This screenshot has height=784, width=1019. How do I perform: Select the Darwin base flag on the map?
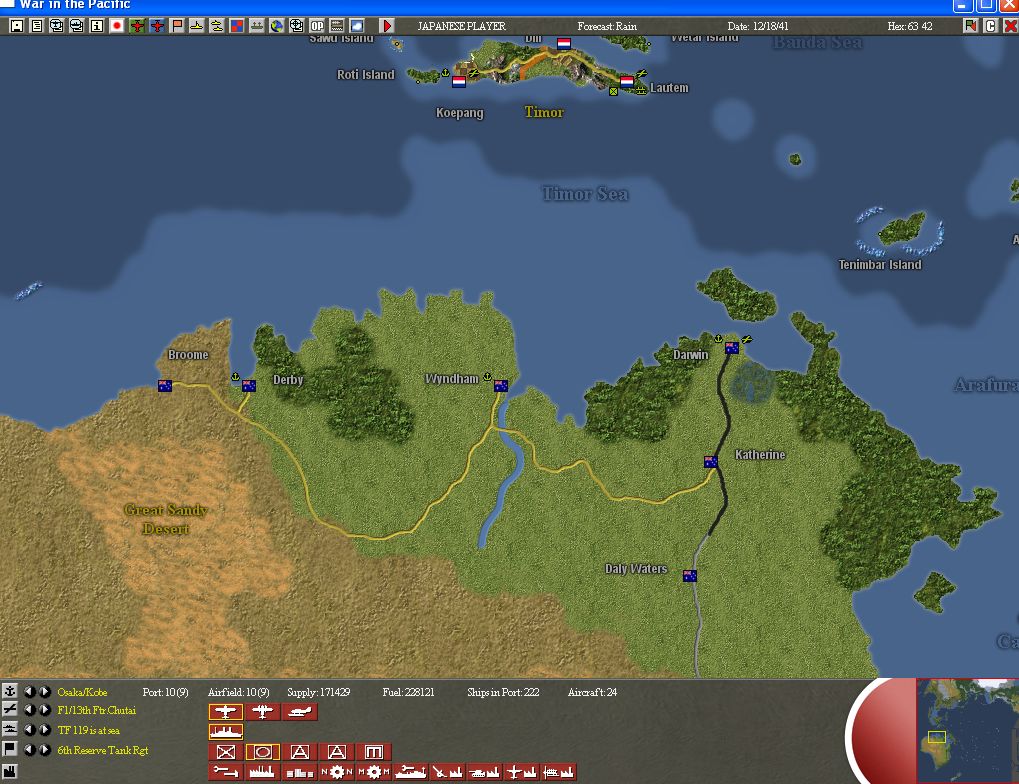[732, 348]
